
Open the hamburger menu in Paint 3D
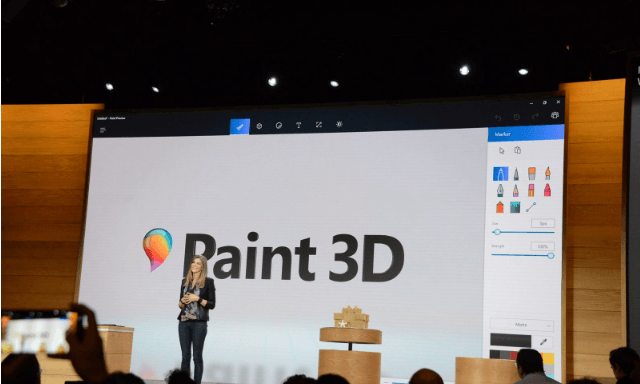coord(102,130)
